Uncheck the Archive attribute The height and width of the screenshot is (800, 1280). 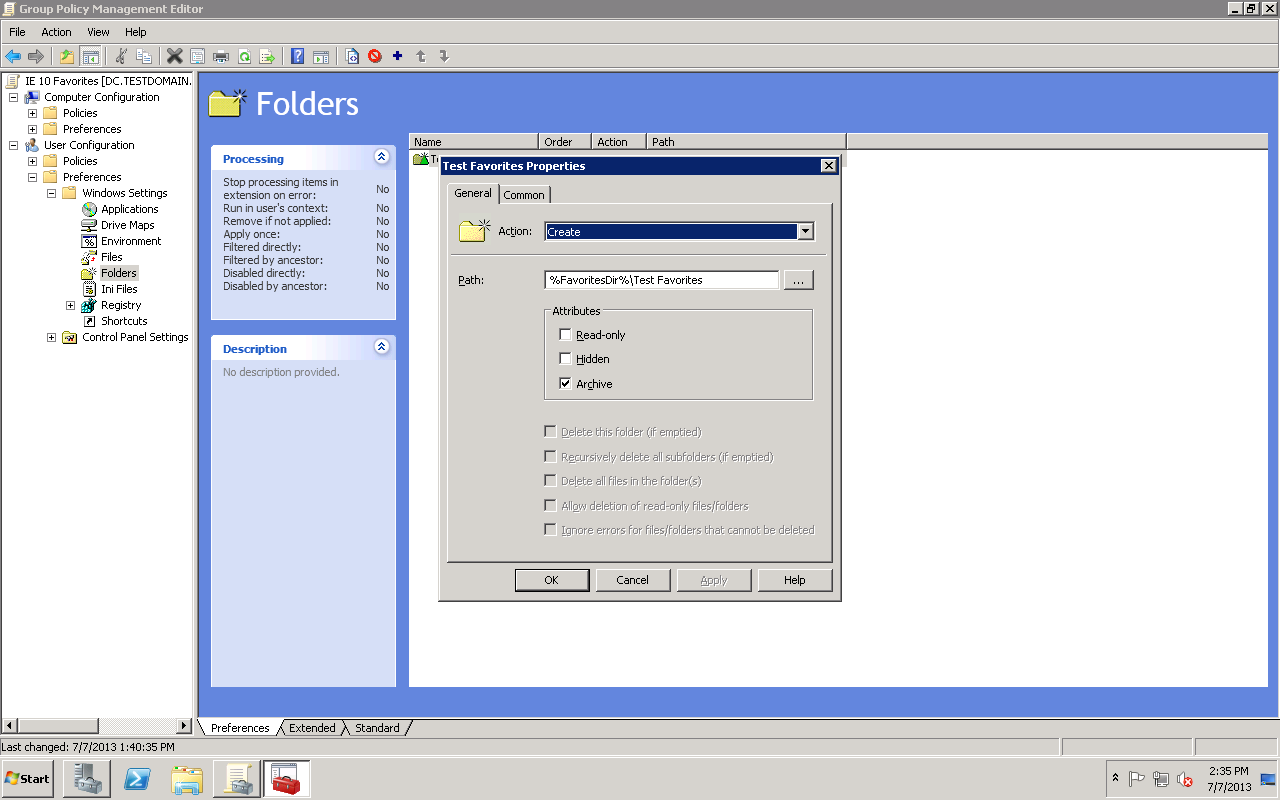click(566, 383)
